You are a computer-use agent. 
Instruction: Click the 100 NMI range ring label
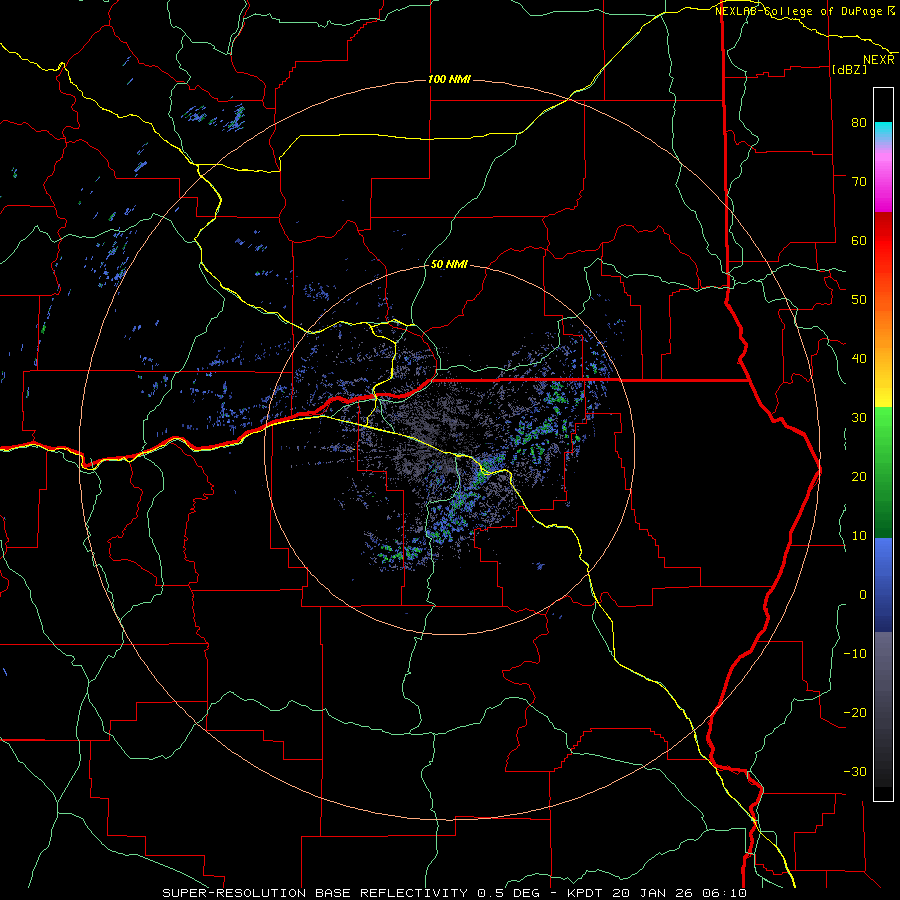449,79
